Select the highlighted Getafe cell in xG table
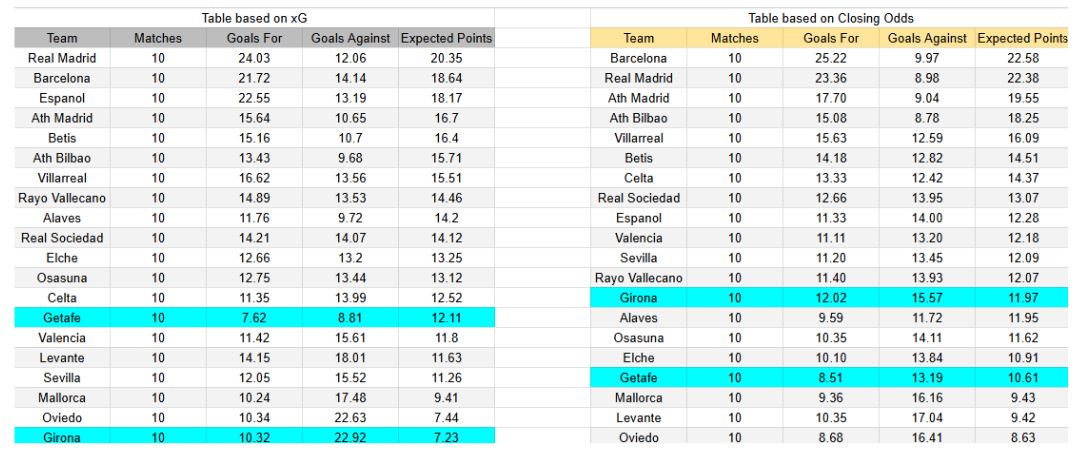The height and width of the screenshot is (462, 1079). pyautogui.click(x=62, y=318)
